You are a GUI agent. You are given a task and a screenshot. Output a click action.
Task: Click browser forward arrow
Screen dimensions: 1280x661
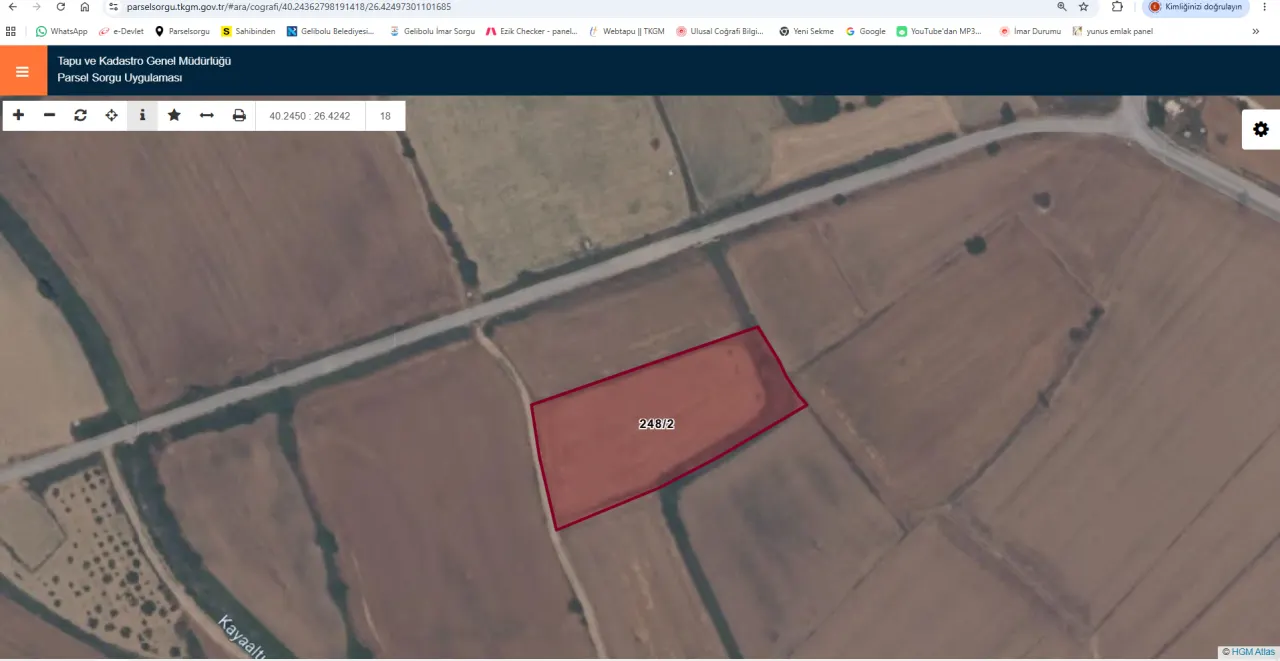point(37,7)
